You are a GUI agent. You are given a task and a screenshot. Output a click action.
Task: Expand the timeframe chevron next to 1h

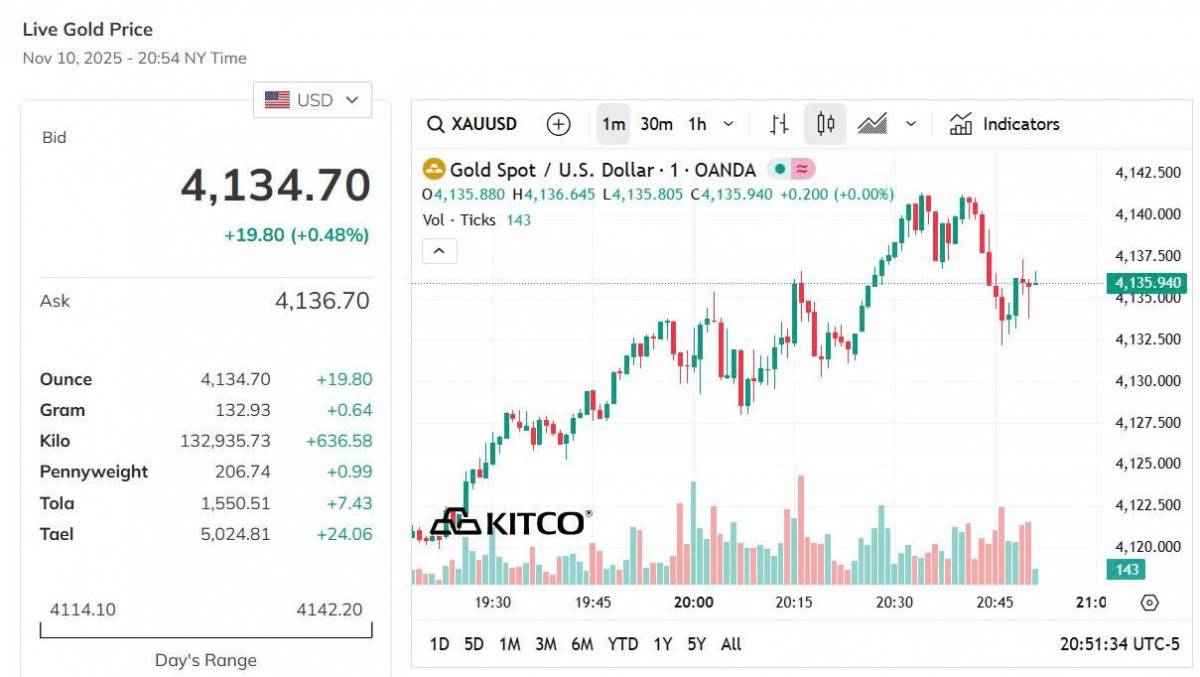coord(727,124)
